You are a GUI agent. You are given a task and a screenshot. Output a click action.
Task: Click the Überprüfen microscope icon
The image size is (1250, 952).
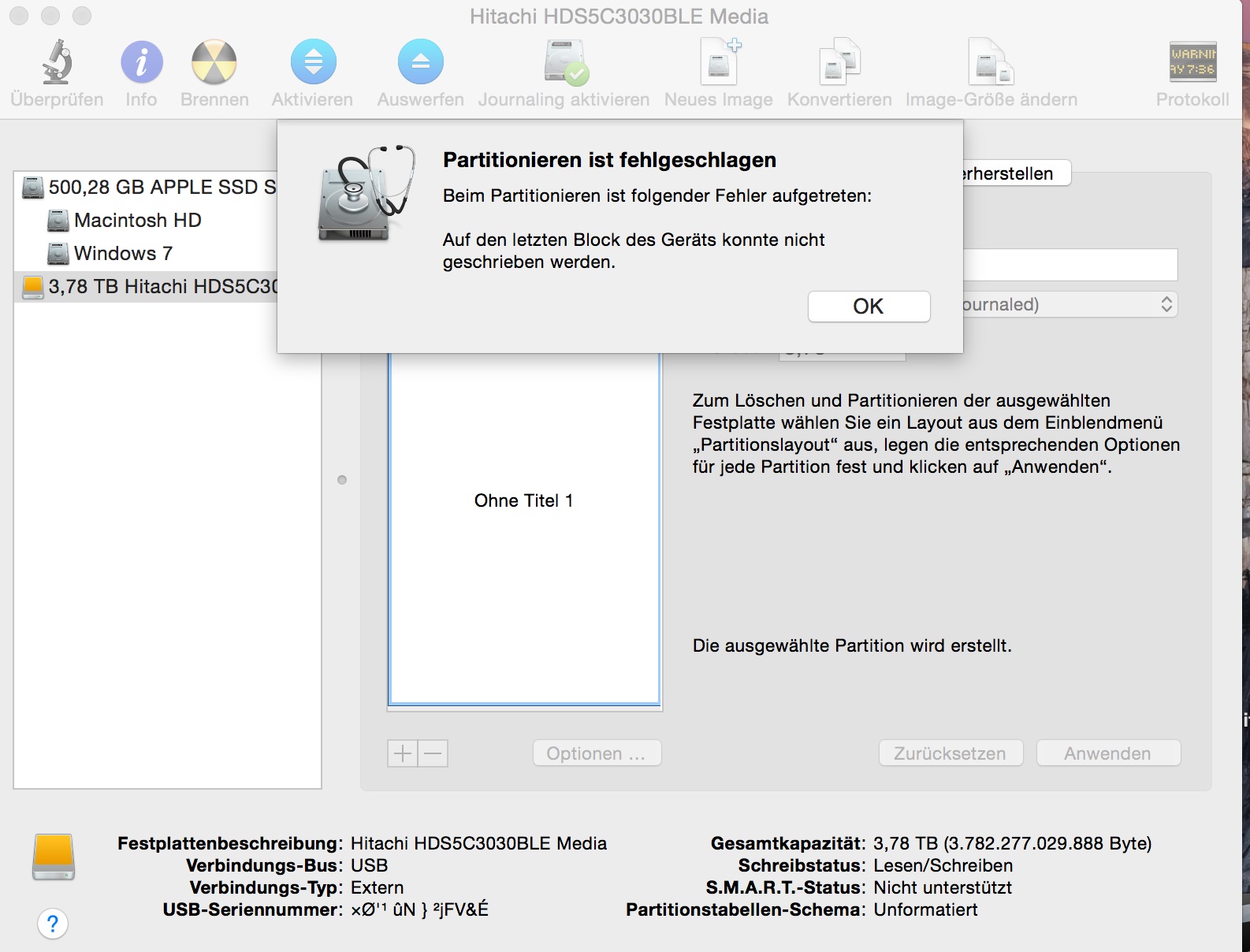coord(57,61)
